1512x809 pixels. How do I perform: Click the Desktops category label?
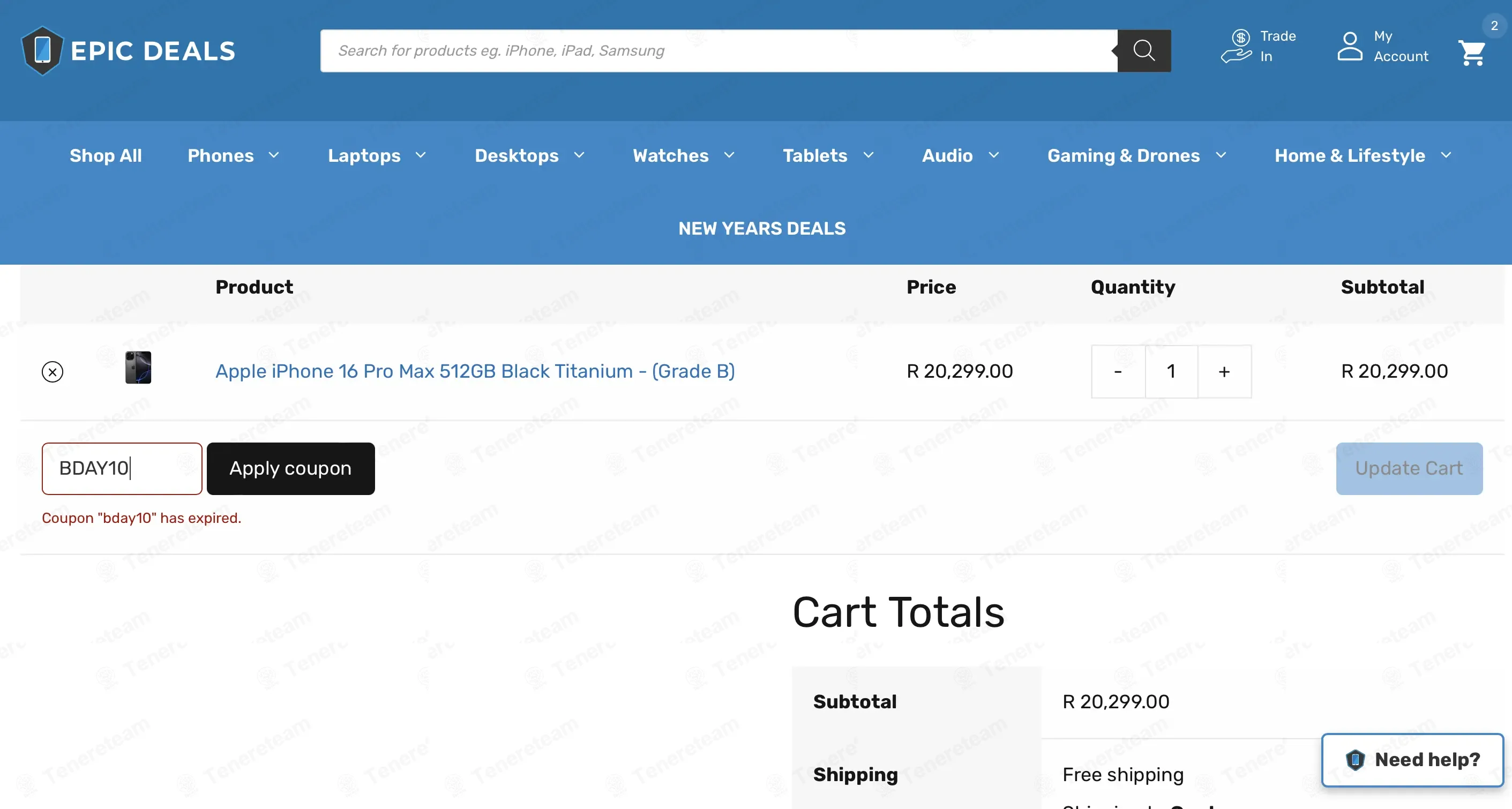click(x=517, y=155)
